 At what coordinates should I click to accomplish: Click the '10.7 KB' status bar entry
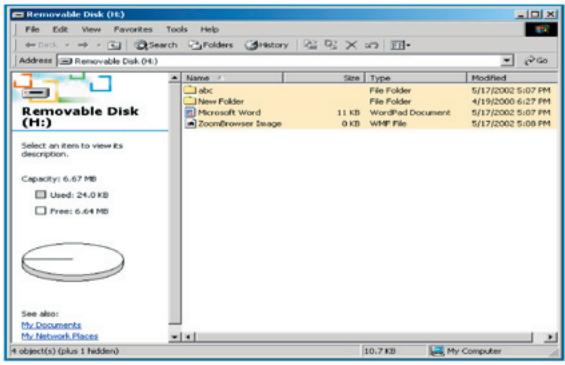coord(379,351)
